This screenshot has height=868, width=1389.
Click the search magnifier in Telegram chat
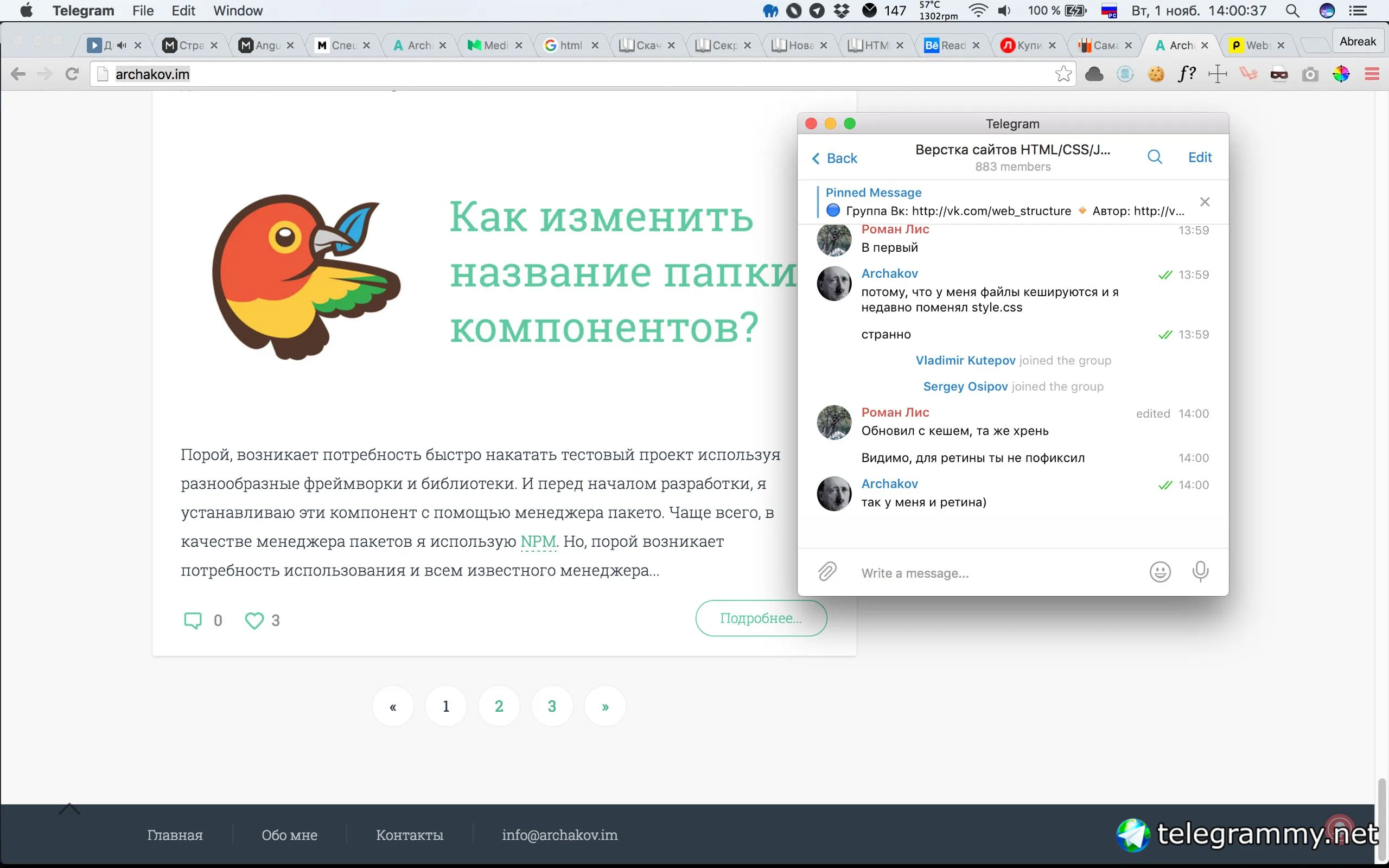[1154, 157]
